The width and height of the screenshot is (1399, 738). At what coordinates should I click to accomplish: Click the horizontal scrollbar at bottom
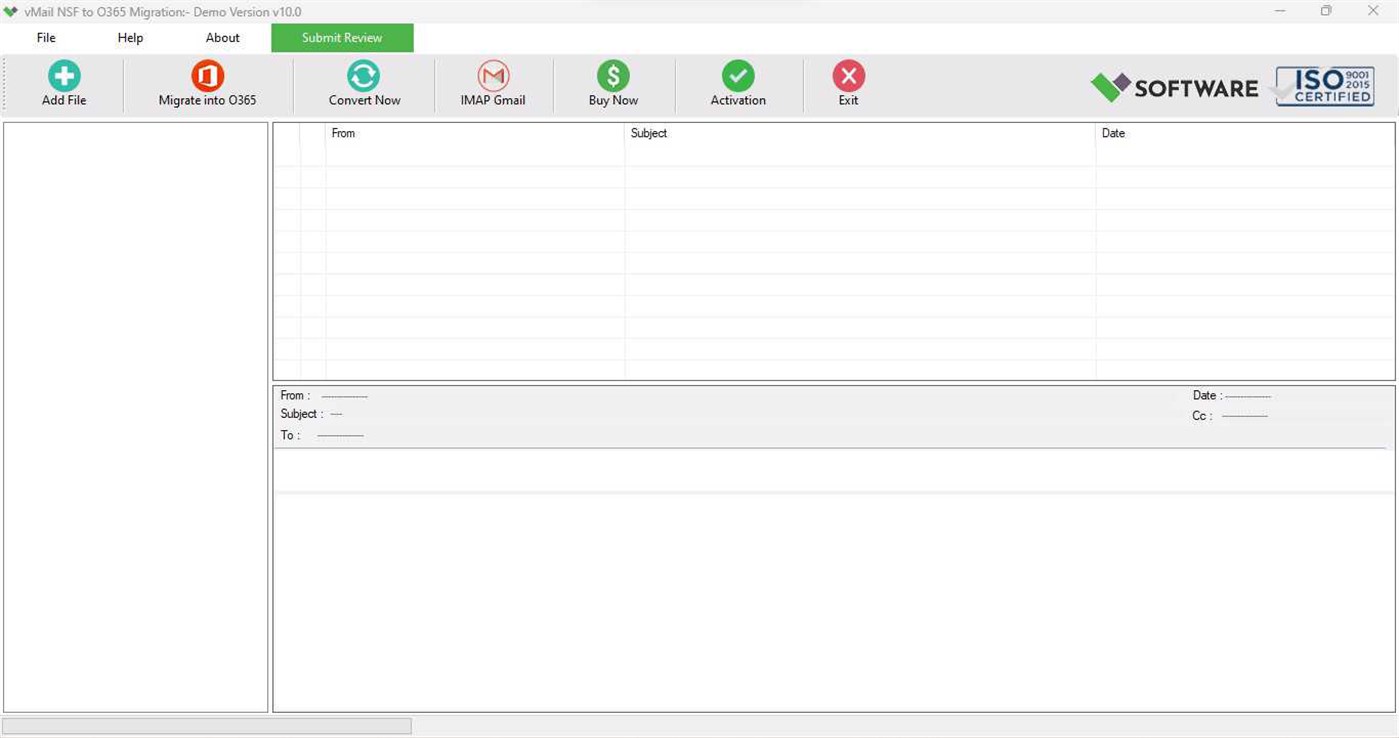pyautogui.click(x=205, y=724)
